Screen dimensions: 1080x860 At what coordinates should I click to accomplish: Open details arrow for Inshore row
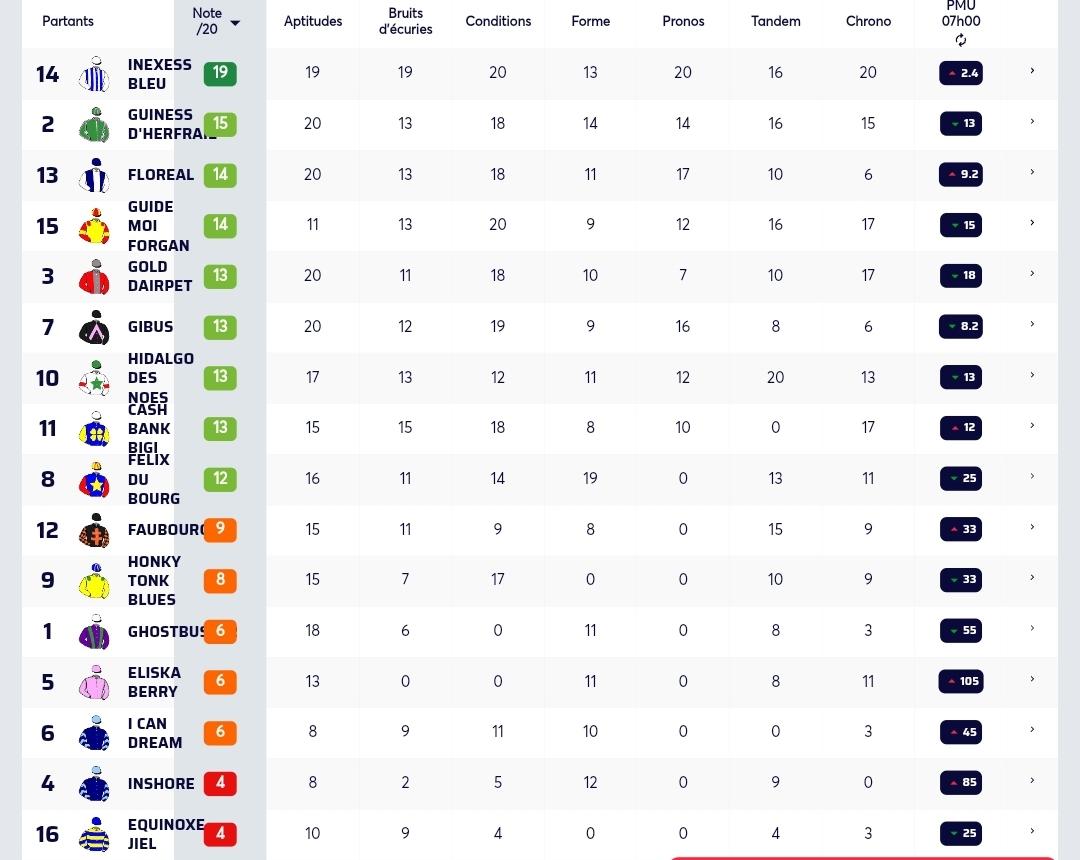1032,781
